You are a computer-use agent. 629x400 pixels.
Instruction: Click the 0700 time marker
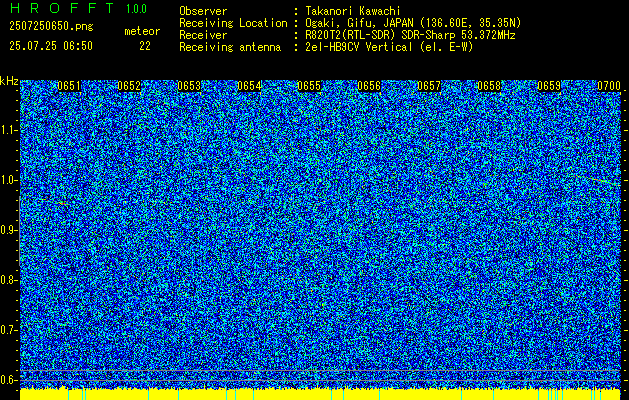pos(609,86)
